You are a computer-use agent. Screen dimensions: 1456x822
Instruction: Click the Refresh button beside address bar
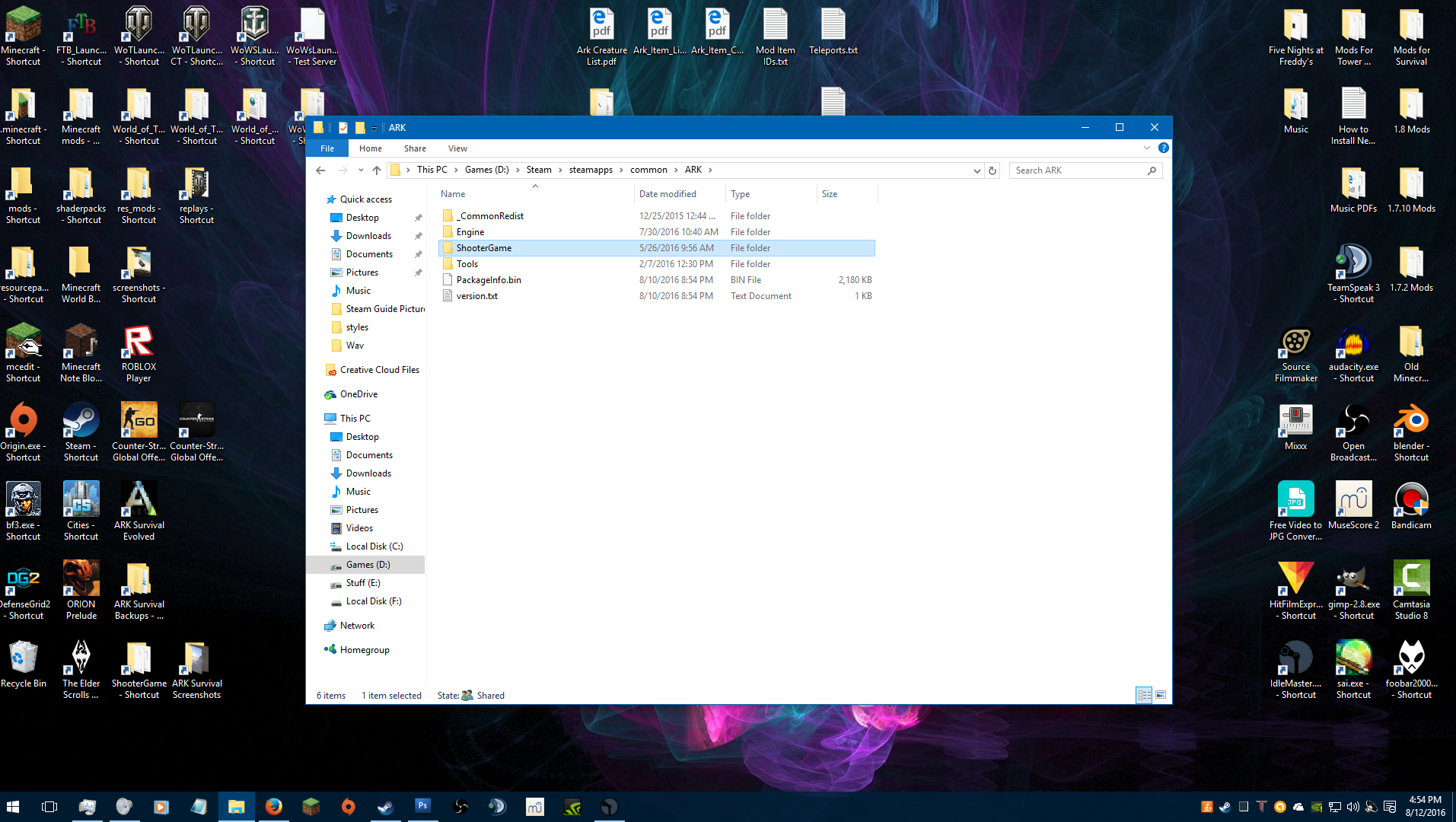[992, 170]
